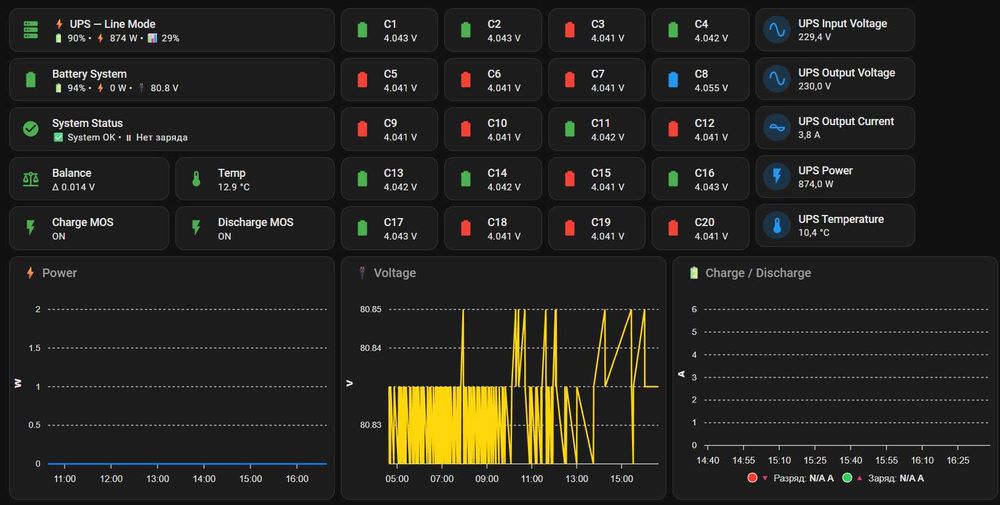Toggle the red Разряд legend series
This screenshot has width=1000, height=505.
790,478
